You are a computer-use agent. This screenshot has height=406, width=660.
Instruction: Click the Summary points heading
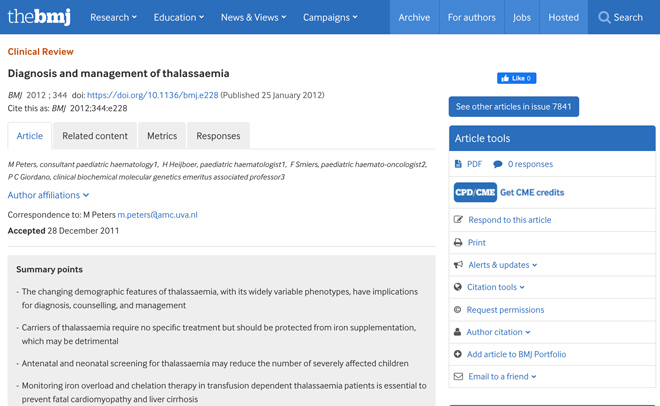[49, 269]
